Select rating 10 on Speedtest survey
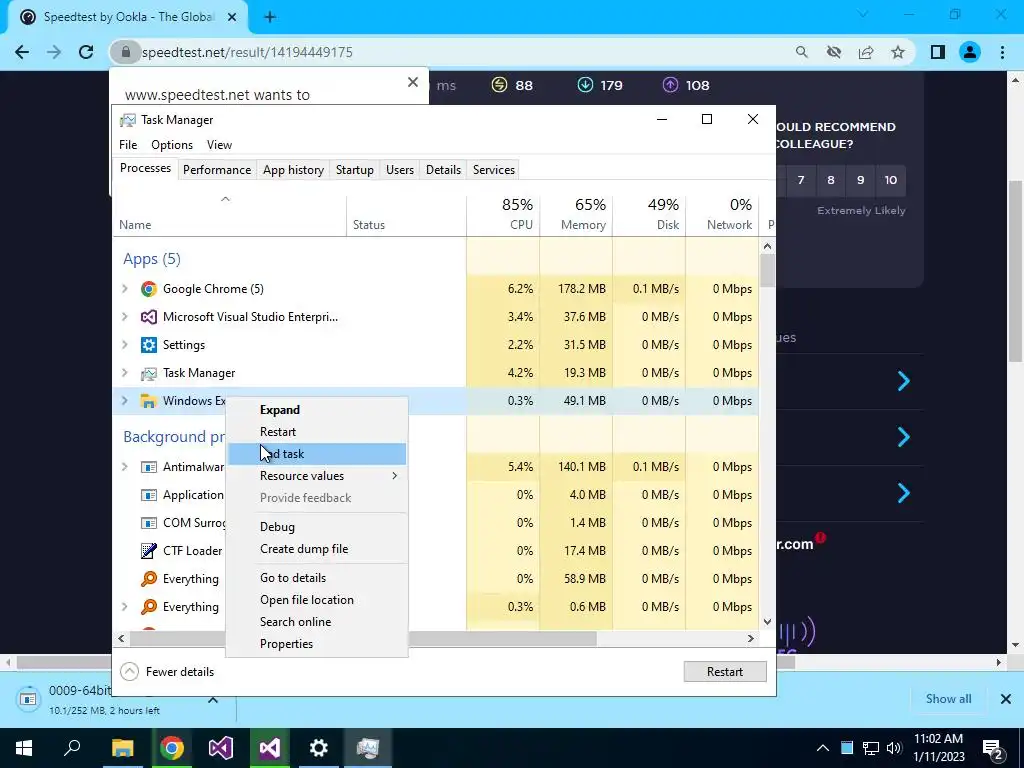Screen dimensions: 1024x768 point(891,180)
